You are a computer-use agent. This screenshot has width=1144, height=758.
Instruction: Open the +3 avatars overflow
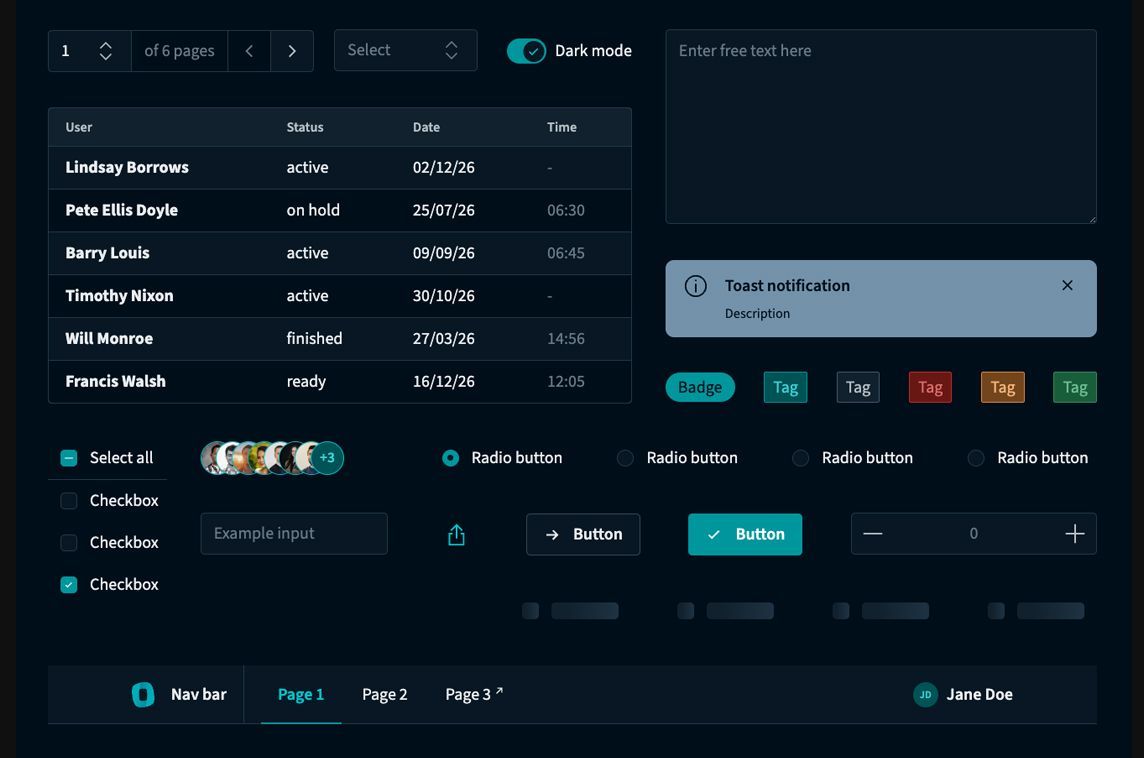point(327,458)
